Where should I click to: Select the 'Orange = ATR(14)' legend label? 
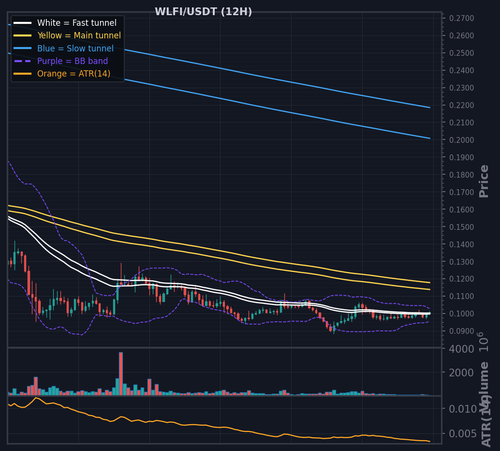(74, 74)
